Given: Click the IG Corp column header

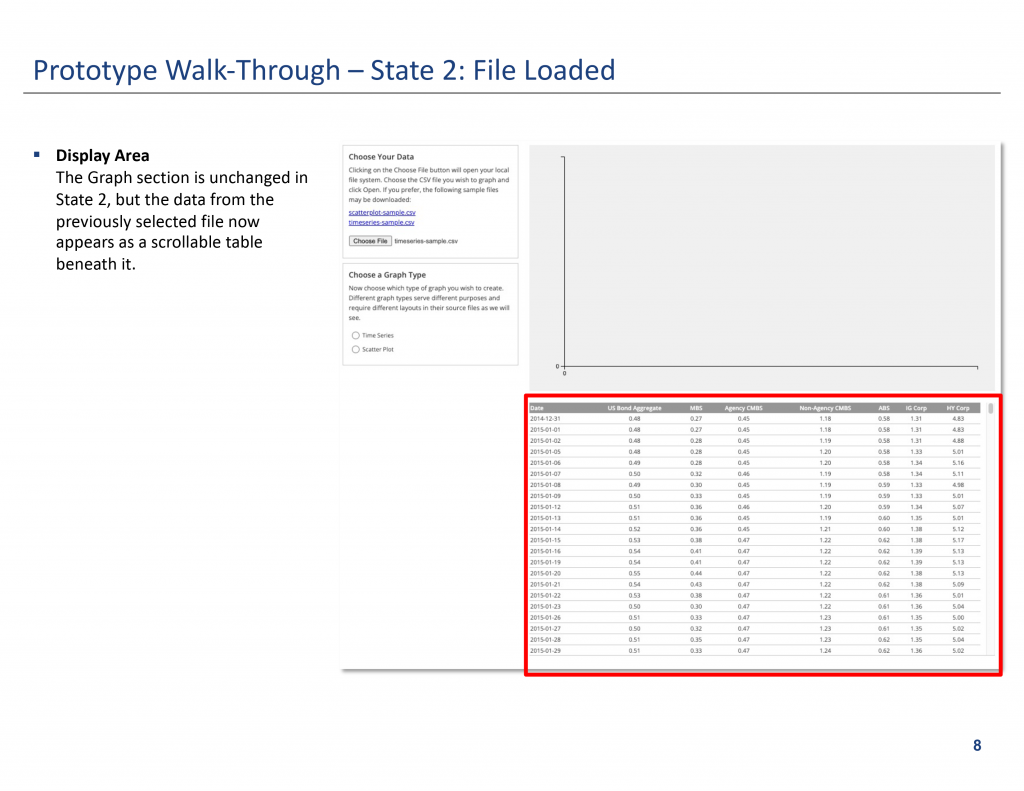Looking at the screenshot, I should (x=915, y=408).
